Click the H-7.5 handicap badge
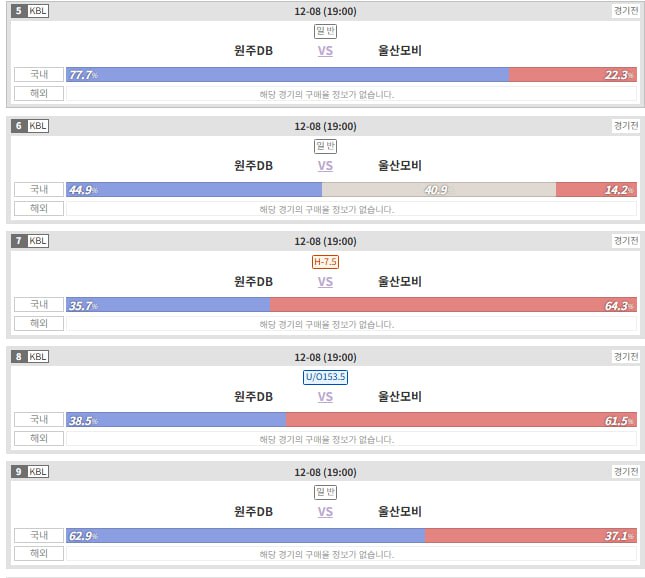This screenshot has width=645, height=578. (325, 262)
